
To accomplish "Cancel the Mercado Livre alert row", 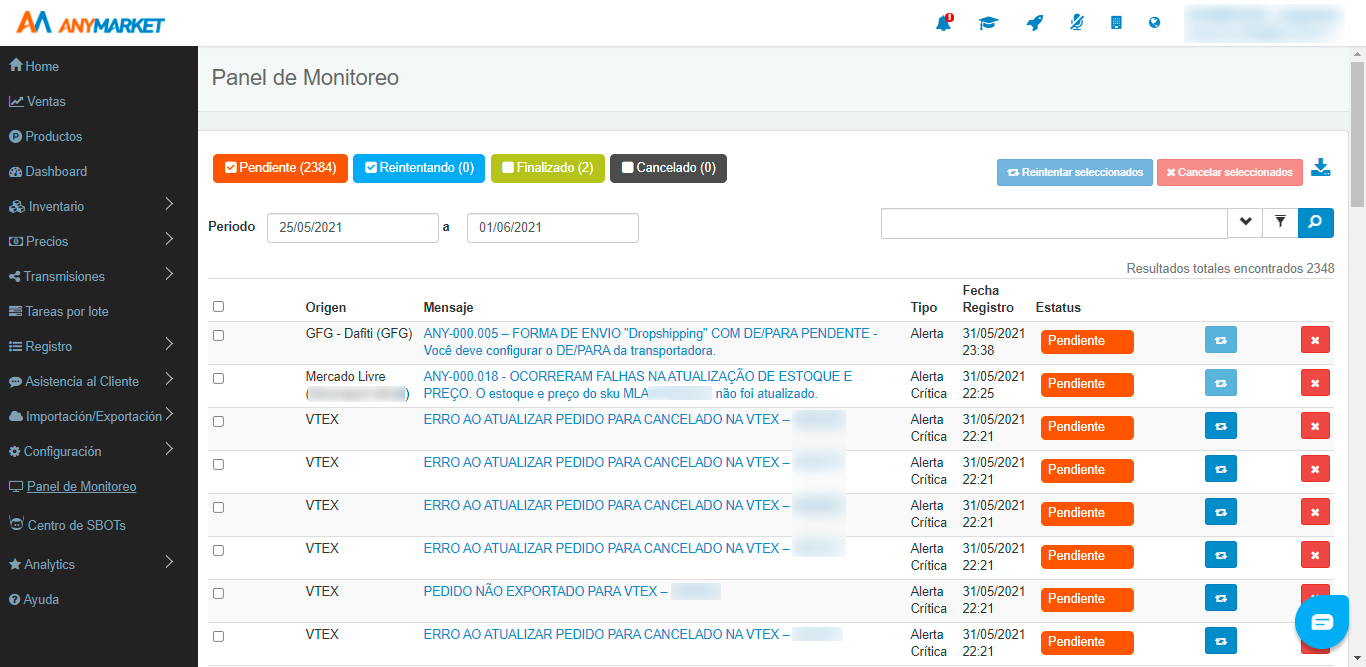I will pyautogui.click(x=1315, y=383).
